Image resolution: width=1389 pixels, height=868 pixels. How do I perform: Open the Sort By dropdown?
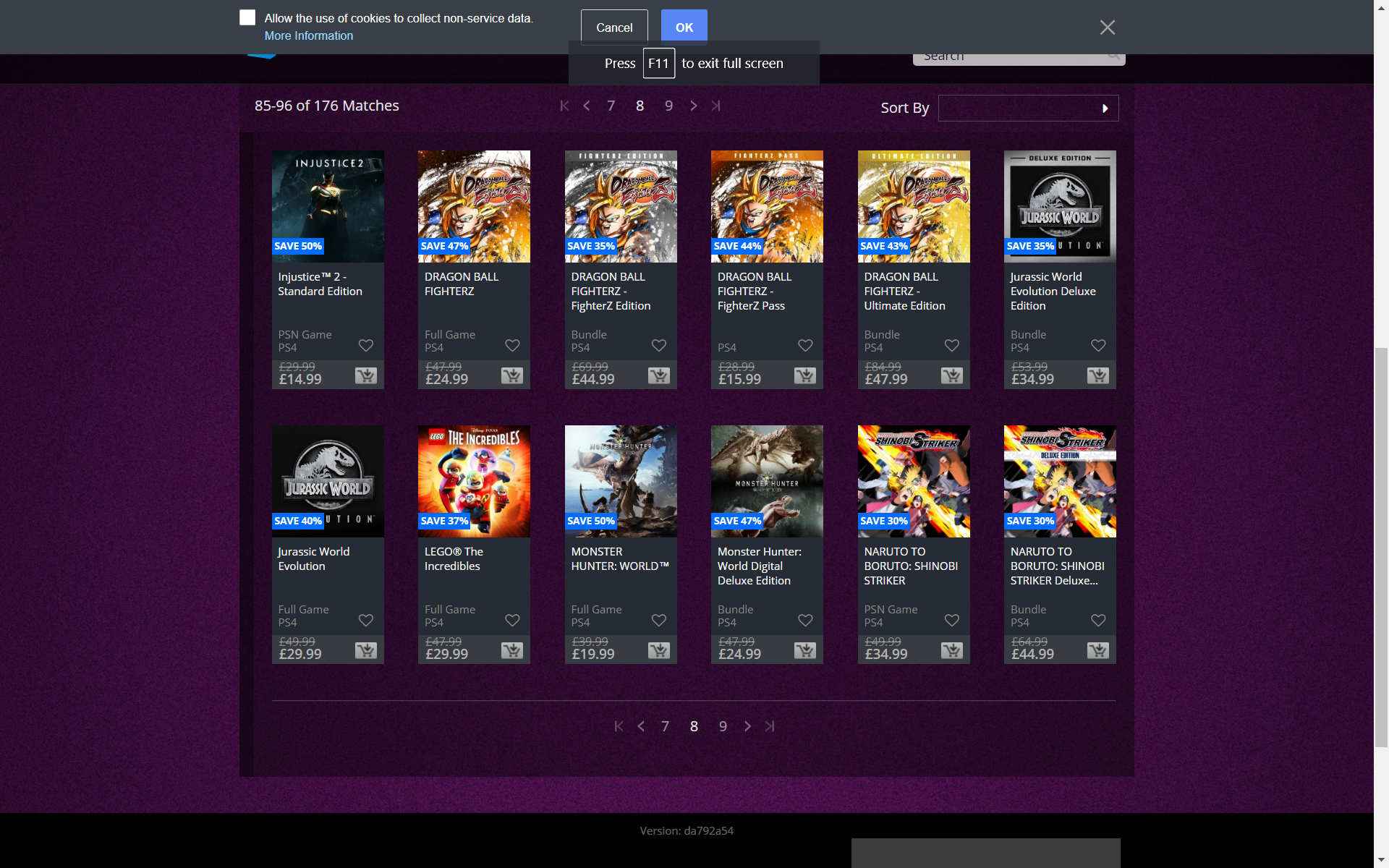1019,109
